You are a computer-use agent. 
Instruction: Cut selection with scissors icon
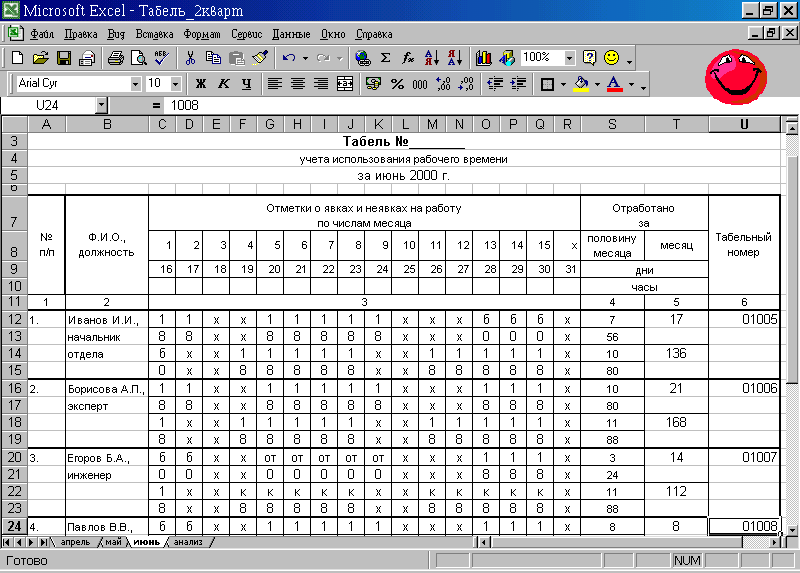(190, 58)
